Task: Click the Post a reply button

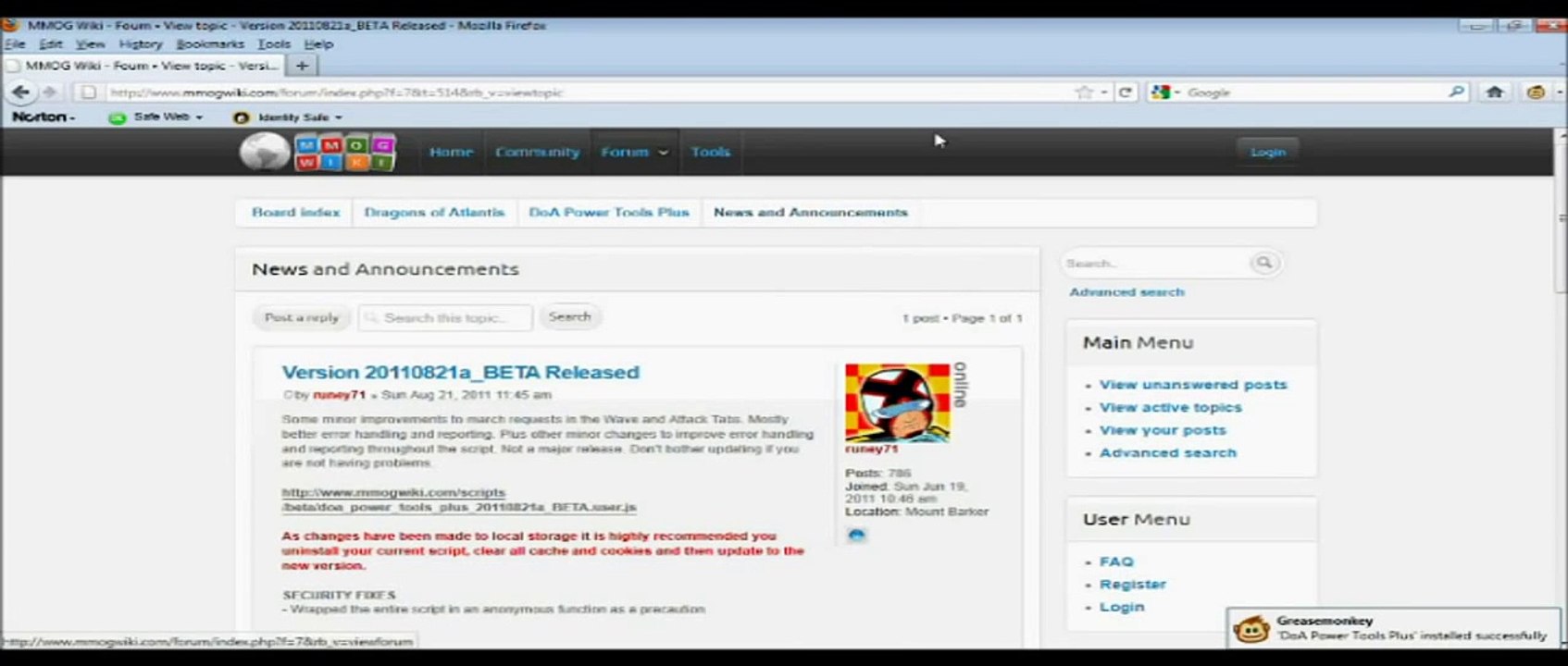Action: [x=302, y=317]
